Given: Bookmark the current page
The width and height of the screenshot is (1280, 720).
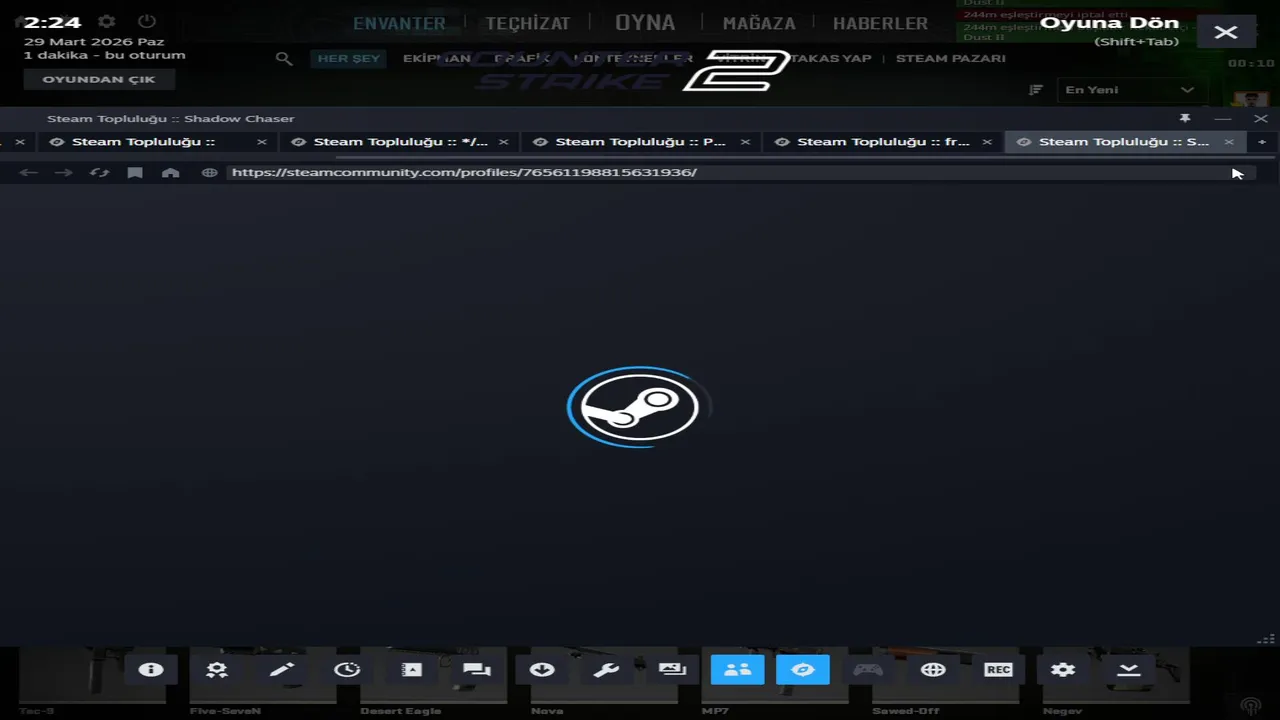Looking at the screenshot, I should 135,173.
